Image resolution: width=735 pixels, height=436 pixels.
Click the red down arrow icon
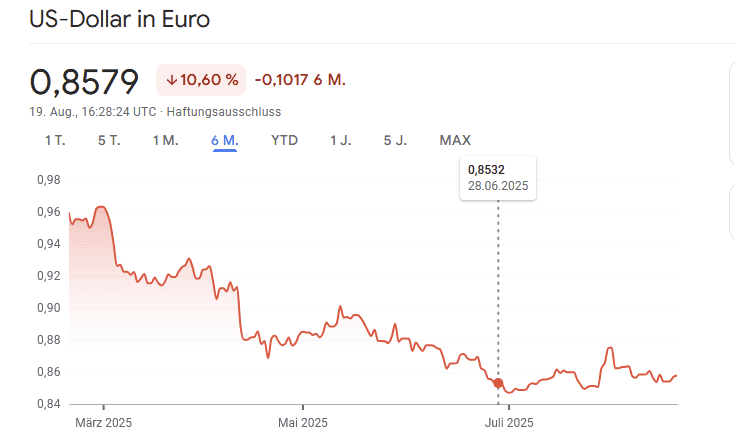point(172,80)
